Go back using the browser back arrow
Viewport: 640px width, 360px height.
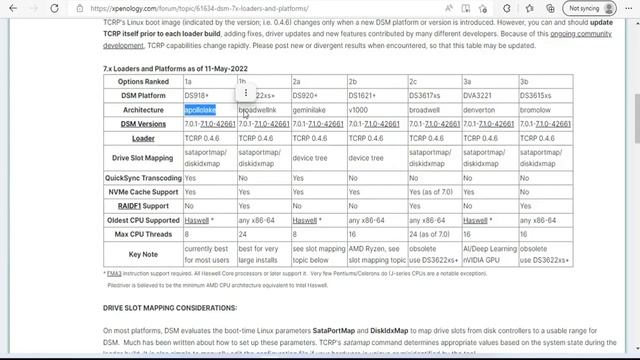click(x=13, y=8)
